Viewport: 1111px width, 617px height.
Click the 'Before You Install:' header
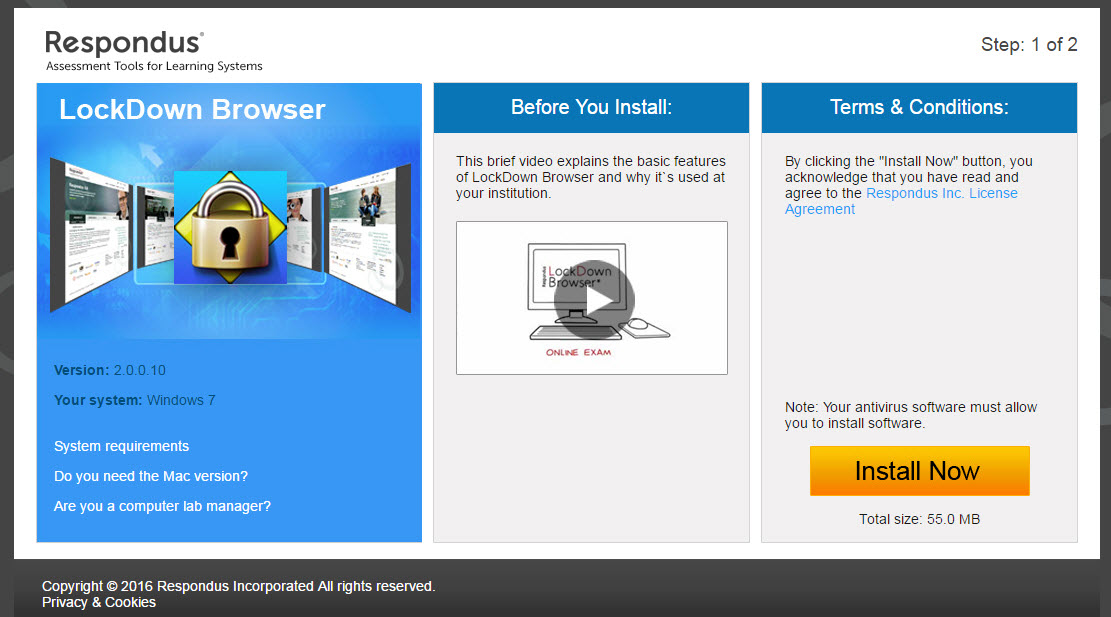click(591, 107)
